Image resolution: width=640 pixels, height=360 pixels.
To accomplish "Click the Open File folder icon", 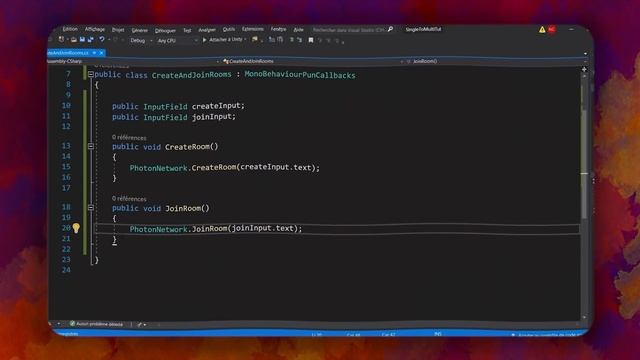I will click(73, 40).
